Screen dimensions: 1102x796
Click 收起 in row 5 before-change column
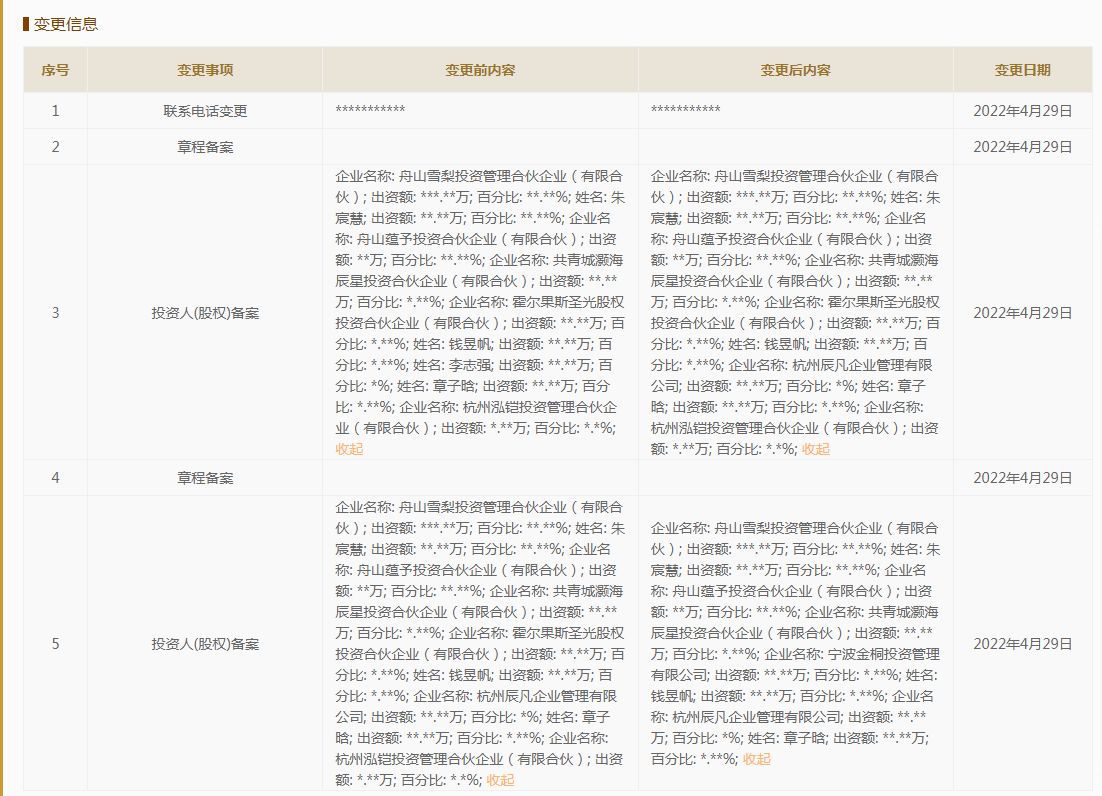500,780
